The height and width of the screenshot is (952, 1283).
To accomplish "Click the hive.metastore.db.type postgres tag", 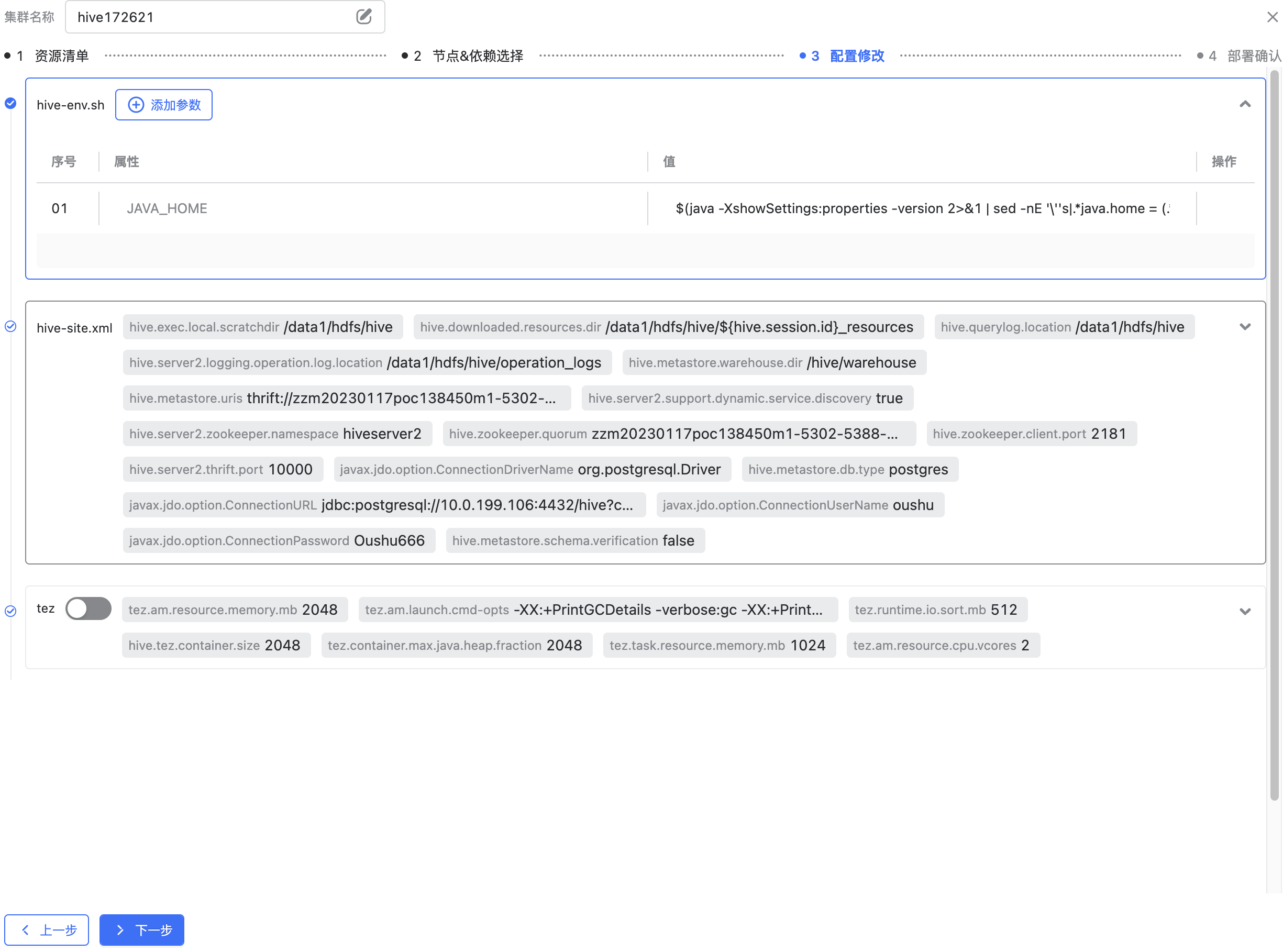I will [x=849, y=470].
